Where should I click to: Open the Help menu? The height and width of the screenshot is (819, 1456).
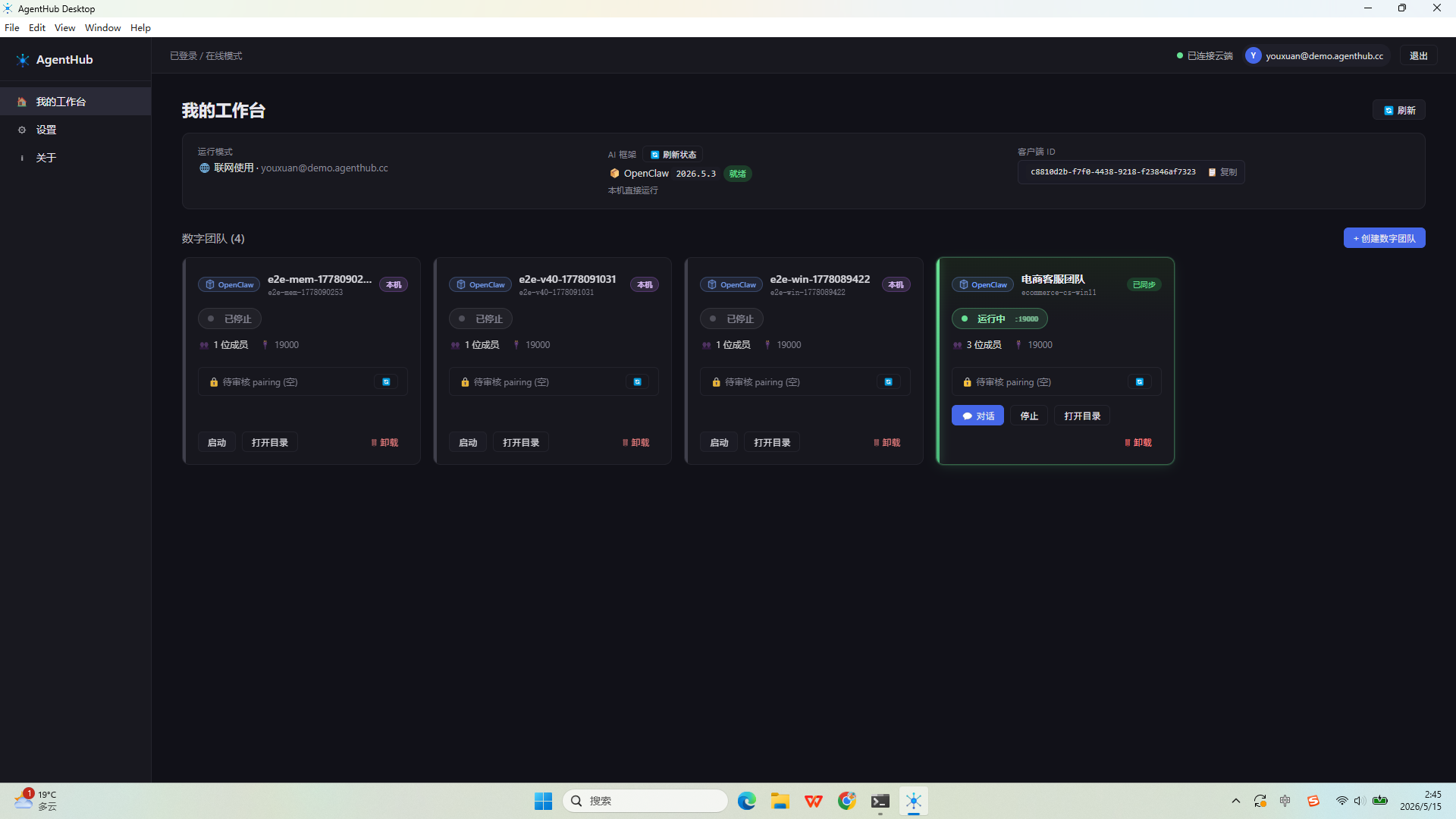click(140, 28)
